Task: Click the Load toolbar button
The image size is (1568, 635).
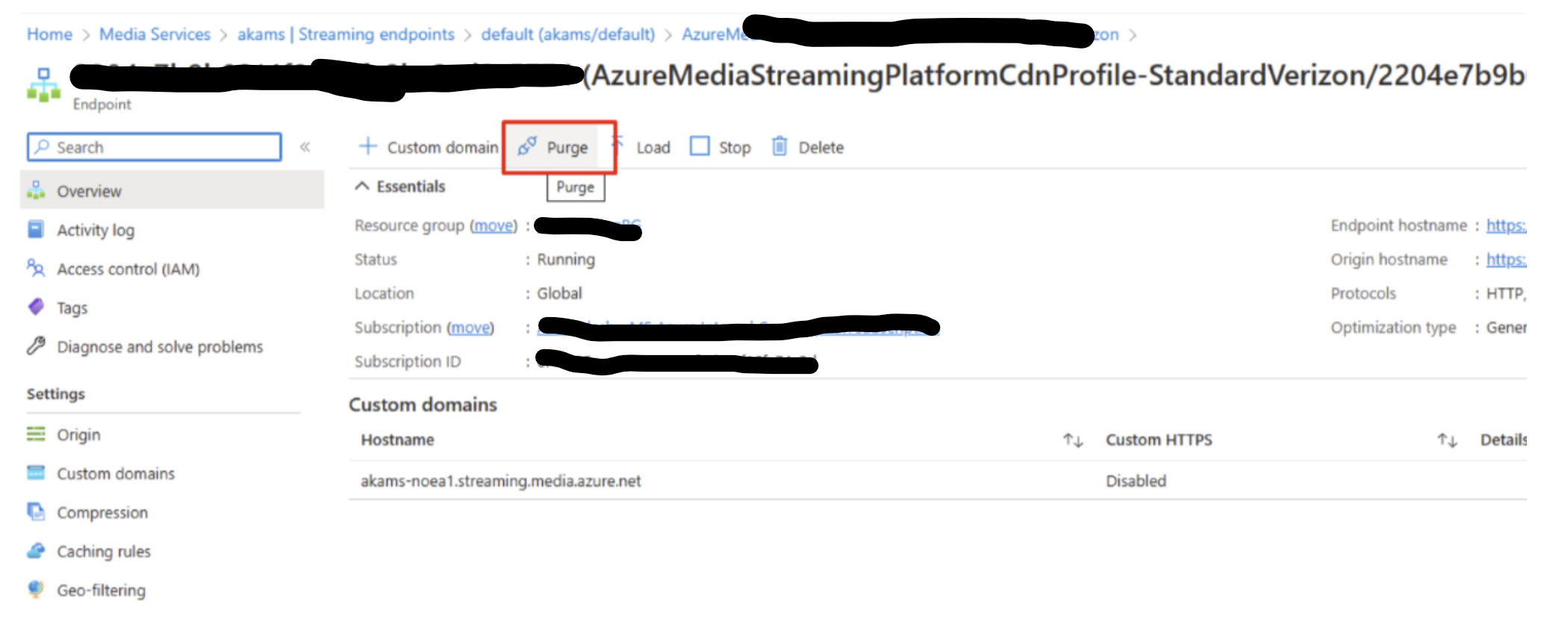Action: click(653, 147)
